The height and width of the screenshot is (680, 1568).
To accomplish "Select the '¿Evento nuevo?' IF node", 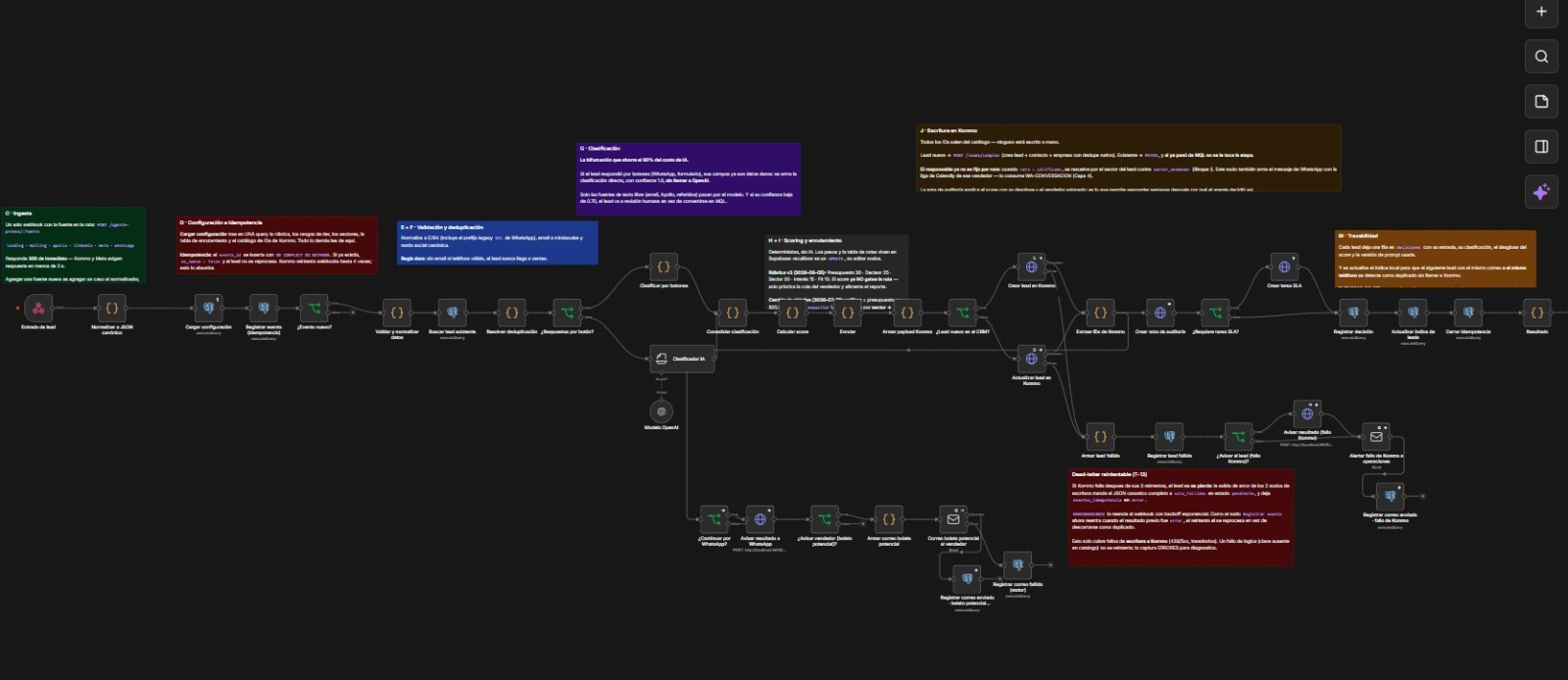I will pyautogui.click(x=315, y=308).
